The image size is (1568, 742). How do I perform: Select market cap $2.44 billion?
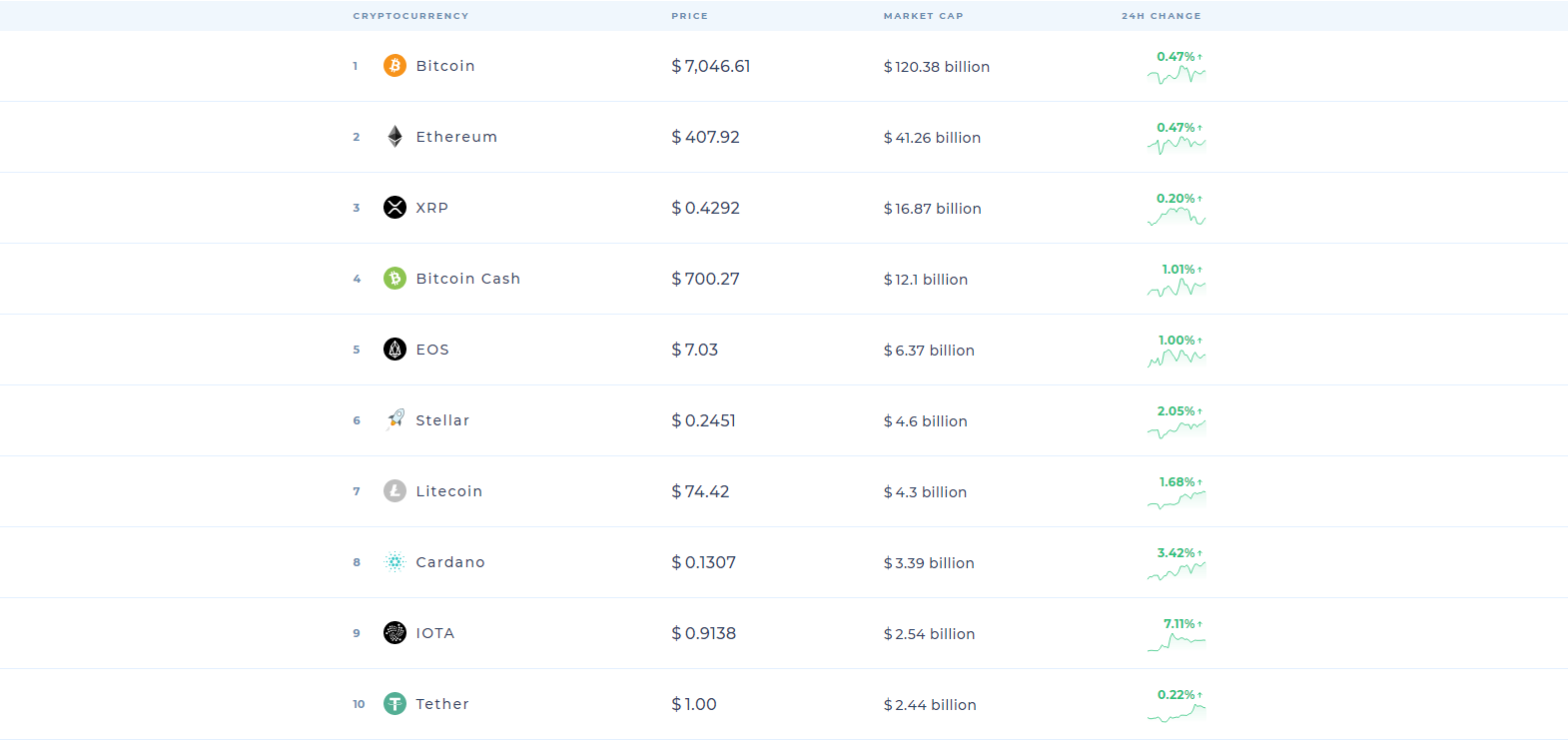[930, 705]
